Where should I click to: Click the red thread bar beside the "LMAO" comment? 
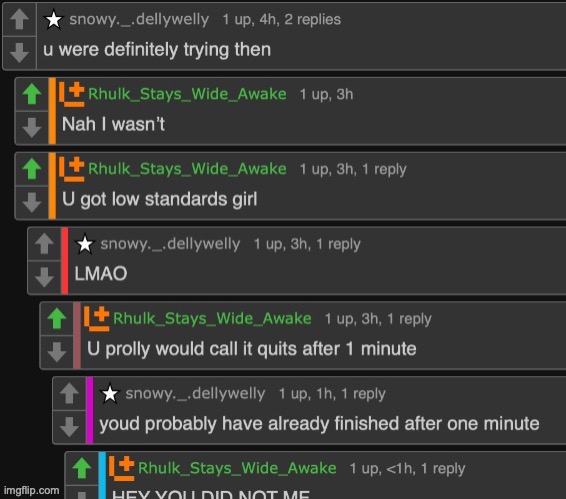click(65, 261)
